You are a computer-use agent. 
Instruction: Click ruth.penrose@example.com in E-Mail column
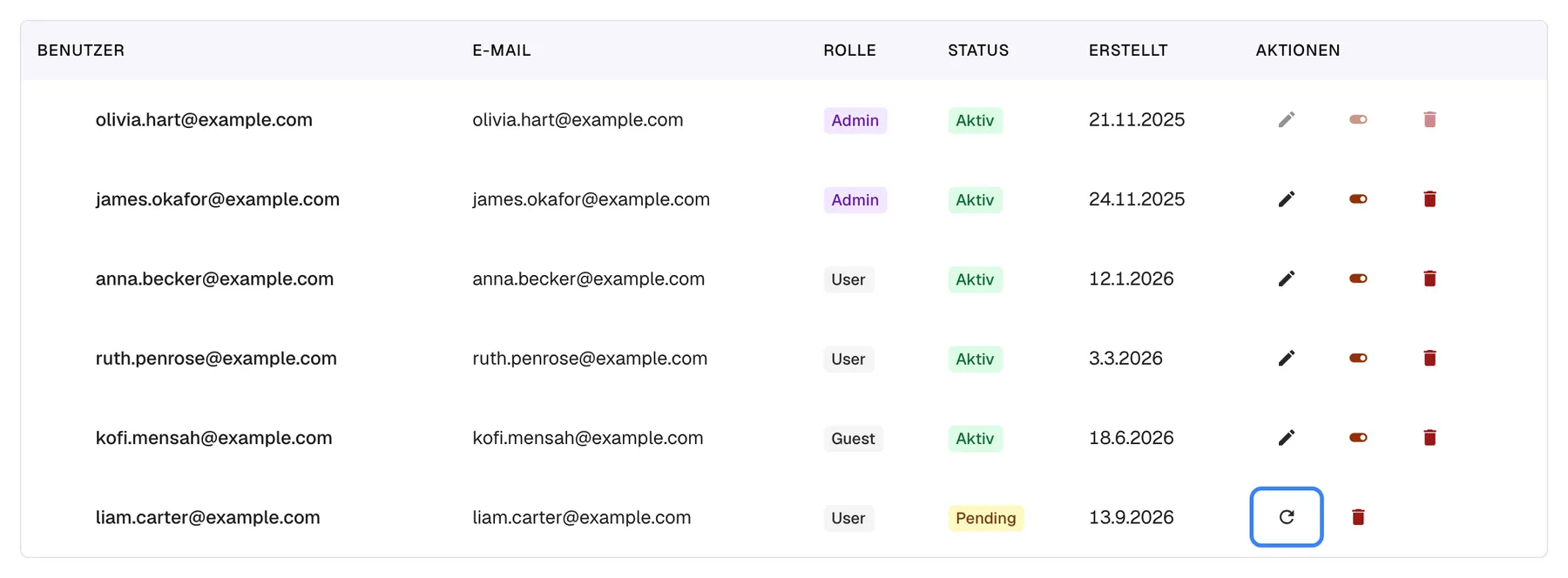[590, 359]
